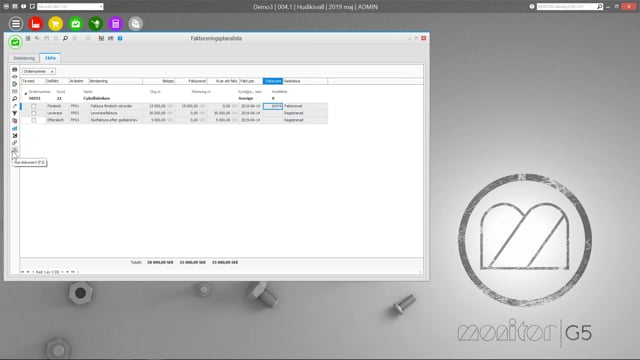640x360 pixels.
Task: Click the Registrerad status on the Efterskott row
Action: 293,120
